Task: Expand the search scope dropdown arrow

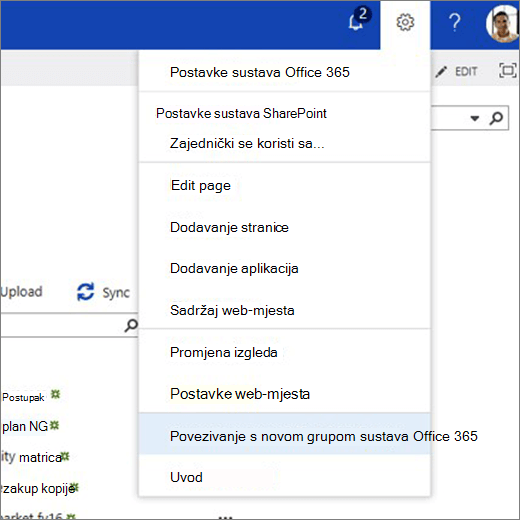Action: click(x=475, y=118)
